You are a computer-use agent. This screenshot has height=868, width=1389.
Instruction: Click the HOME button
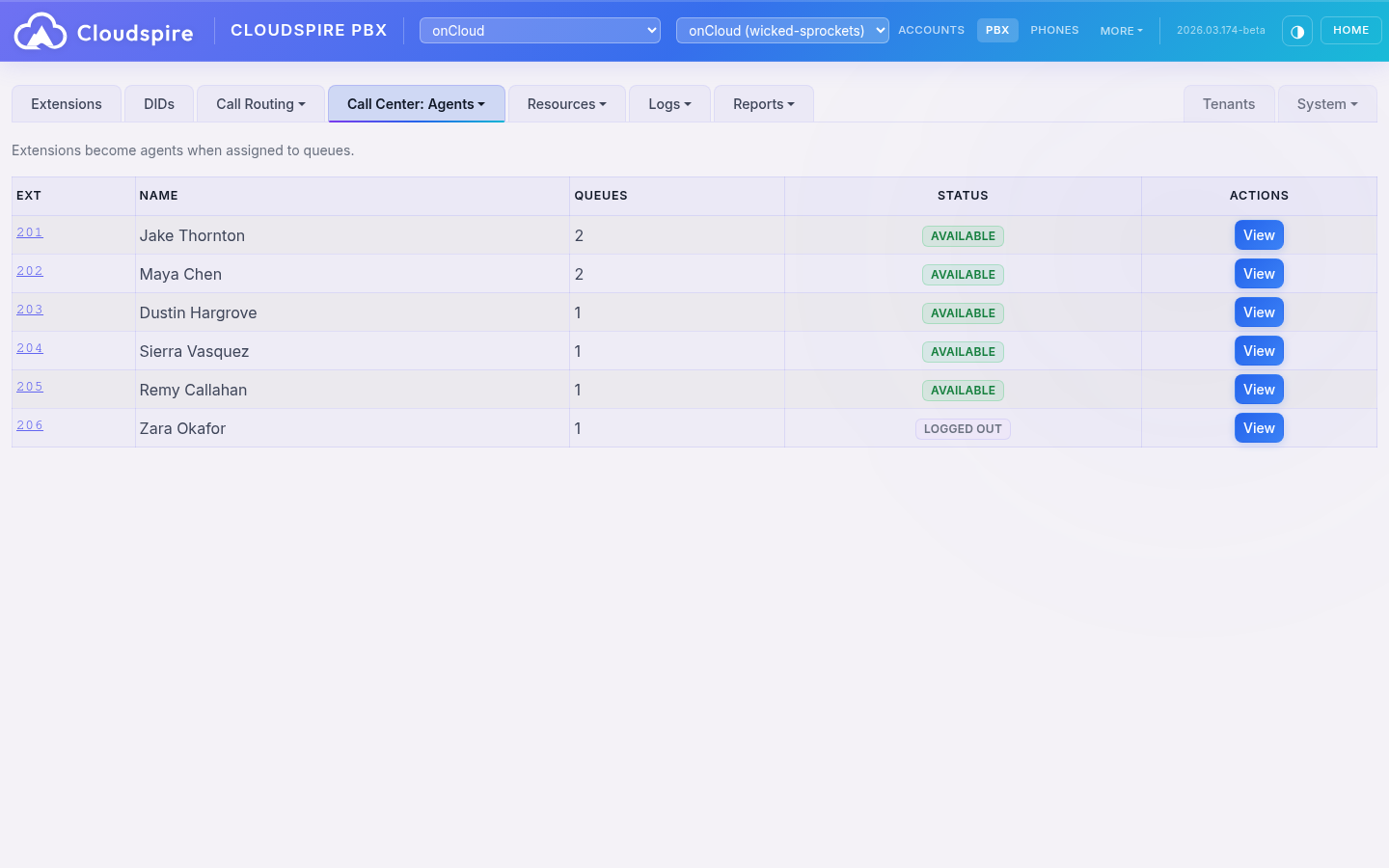point(1350,30)
